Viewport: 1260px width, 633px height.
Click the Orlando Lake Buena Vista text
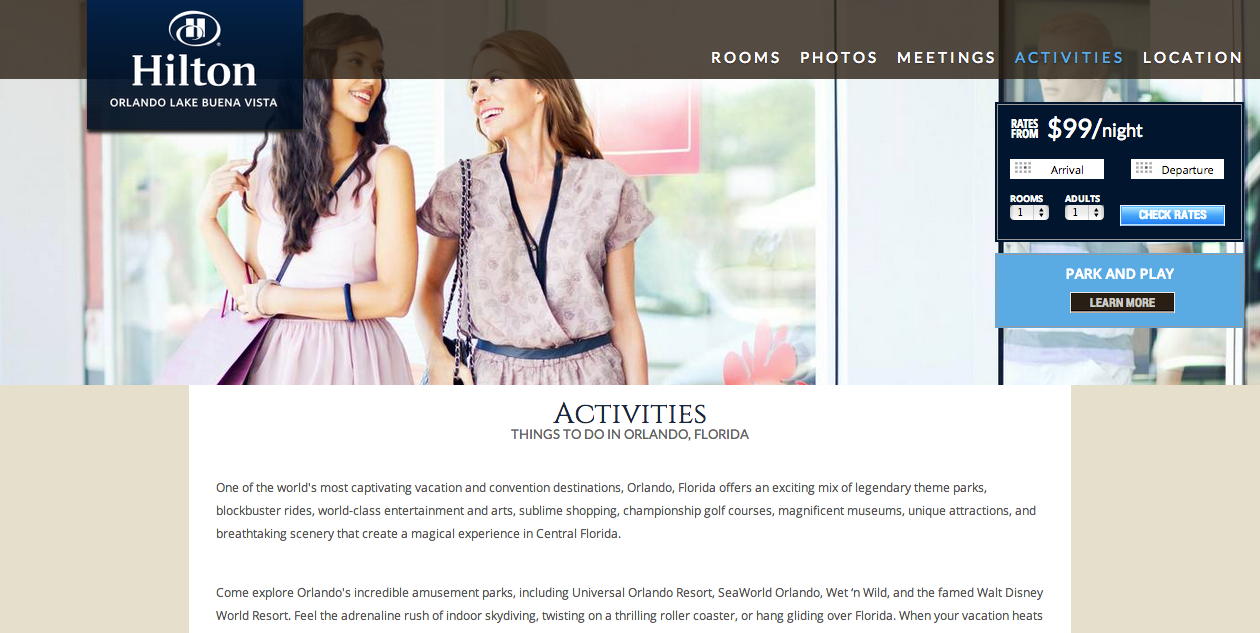click(194, 102)
